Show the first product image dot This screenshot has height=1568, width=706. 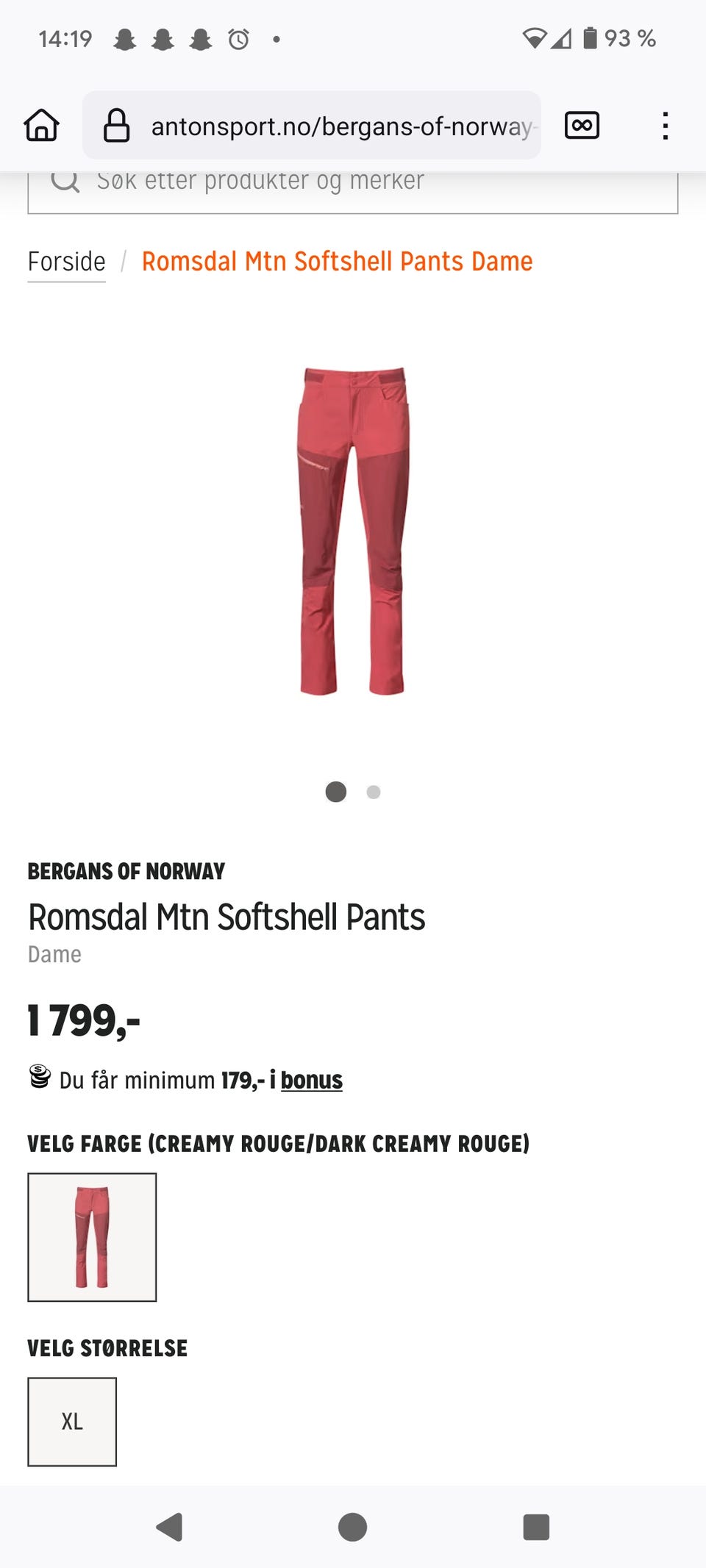[336, 792]
